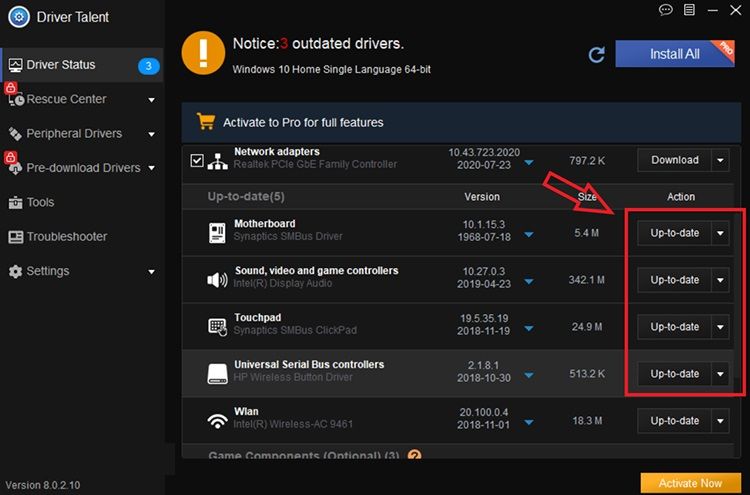Screen dimensions: 750x495
Task: Click the Peripheral Drivers plug icon
Action: (x=15, y=134)
